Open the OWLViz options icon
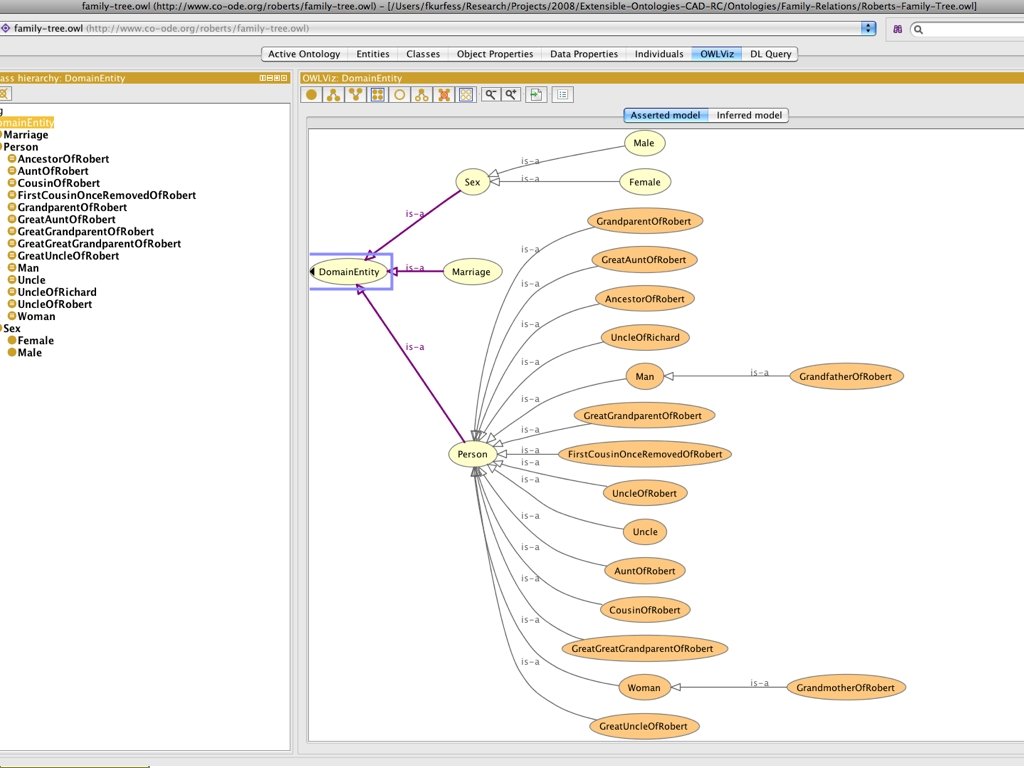Screen dimensions: 1024x768 562,95
